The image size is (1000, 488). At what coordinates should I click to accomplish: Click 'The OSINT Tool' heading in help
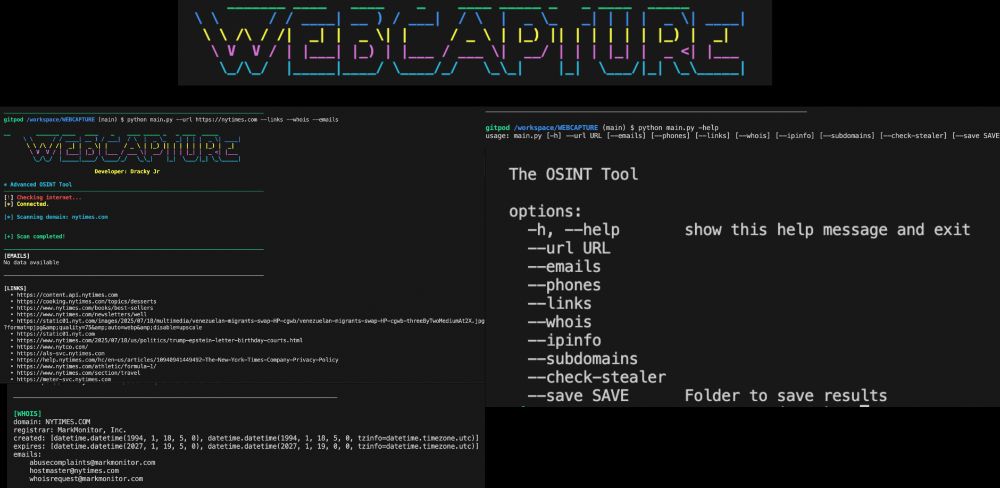pyautogui.click(x=573, y=174)
